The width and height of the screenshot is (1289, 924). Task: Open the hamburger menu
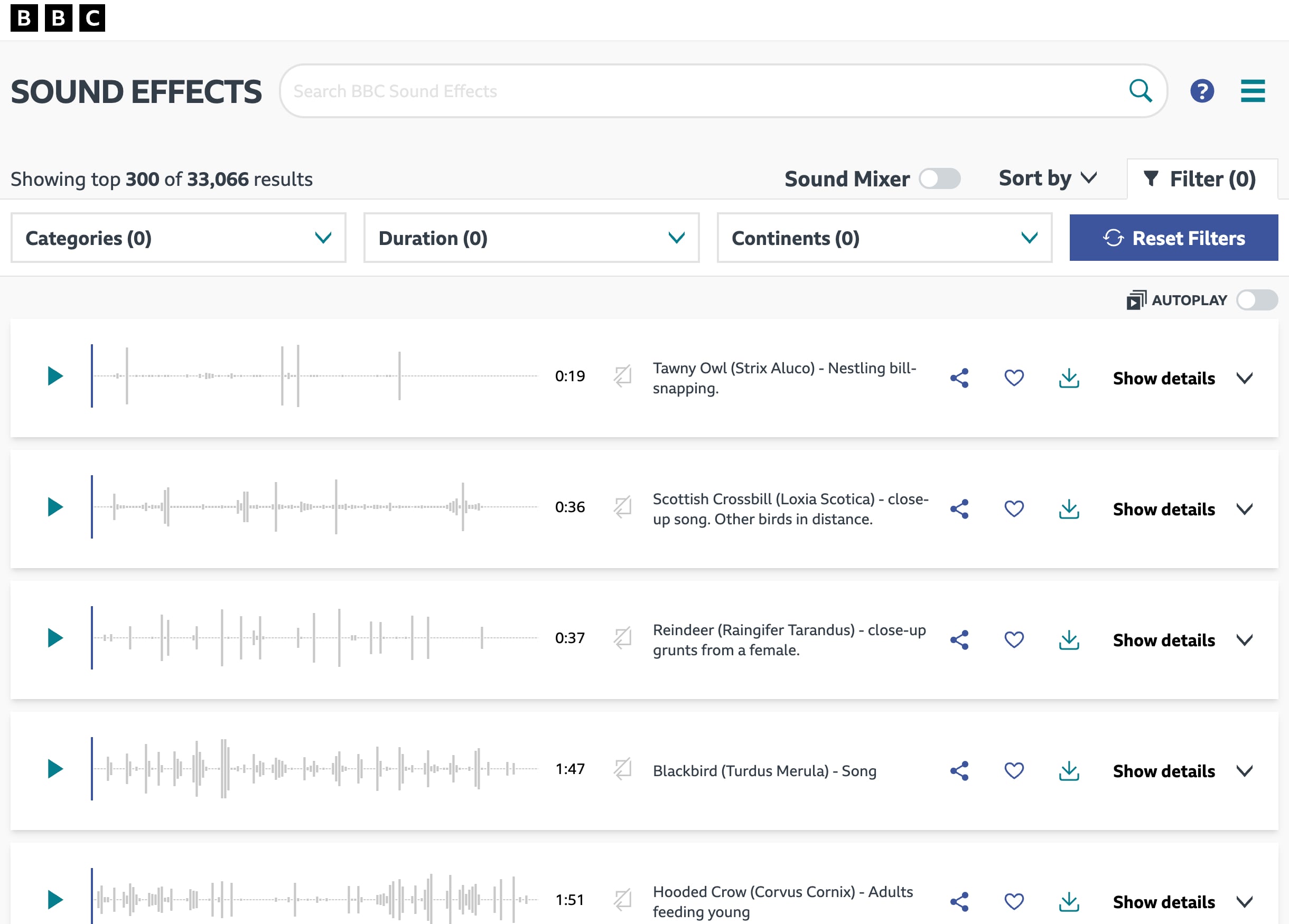coord(1253,91)
